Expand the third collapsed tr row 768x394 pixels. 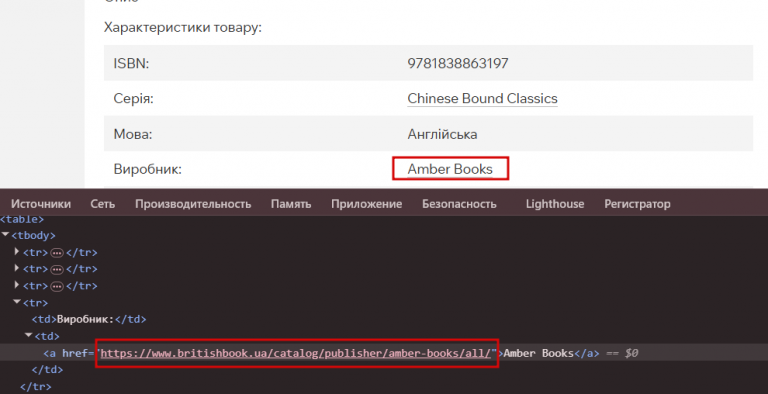pos(17,285)
